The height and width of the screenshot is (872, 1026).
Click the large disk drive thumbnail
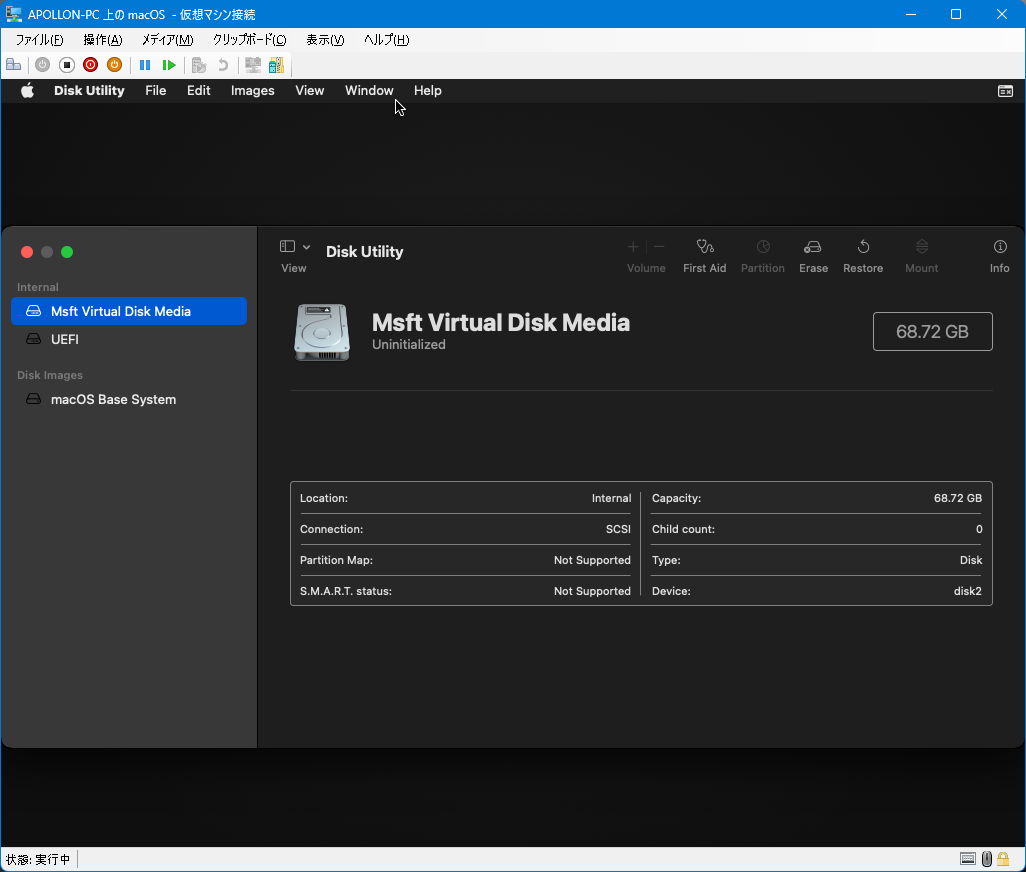(321, 332)
